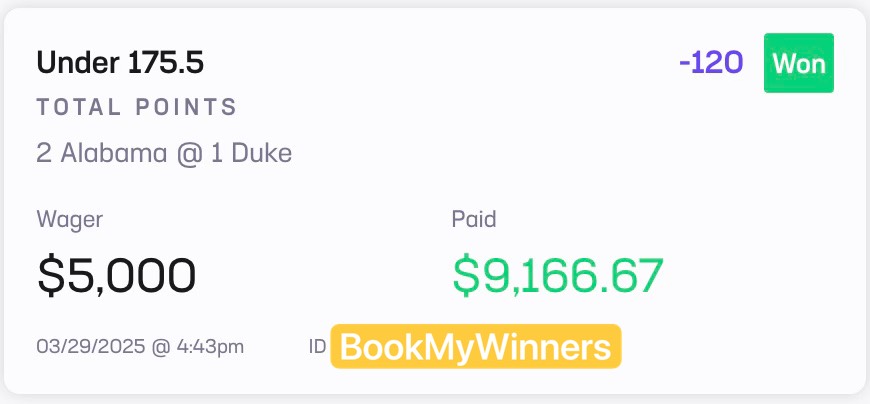Open the 2 Alabama @ 1 Duke matchup

pyautogui.click(x=164, y=153)
